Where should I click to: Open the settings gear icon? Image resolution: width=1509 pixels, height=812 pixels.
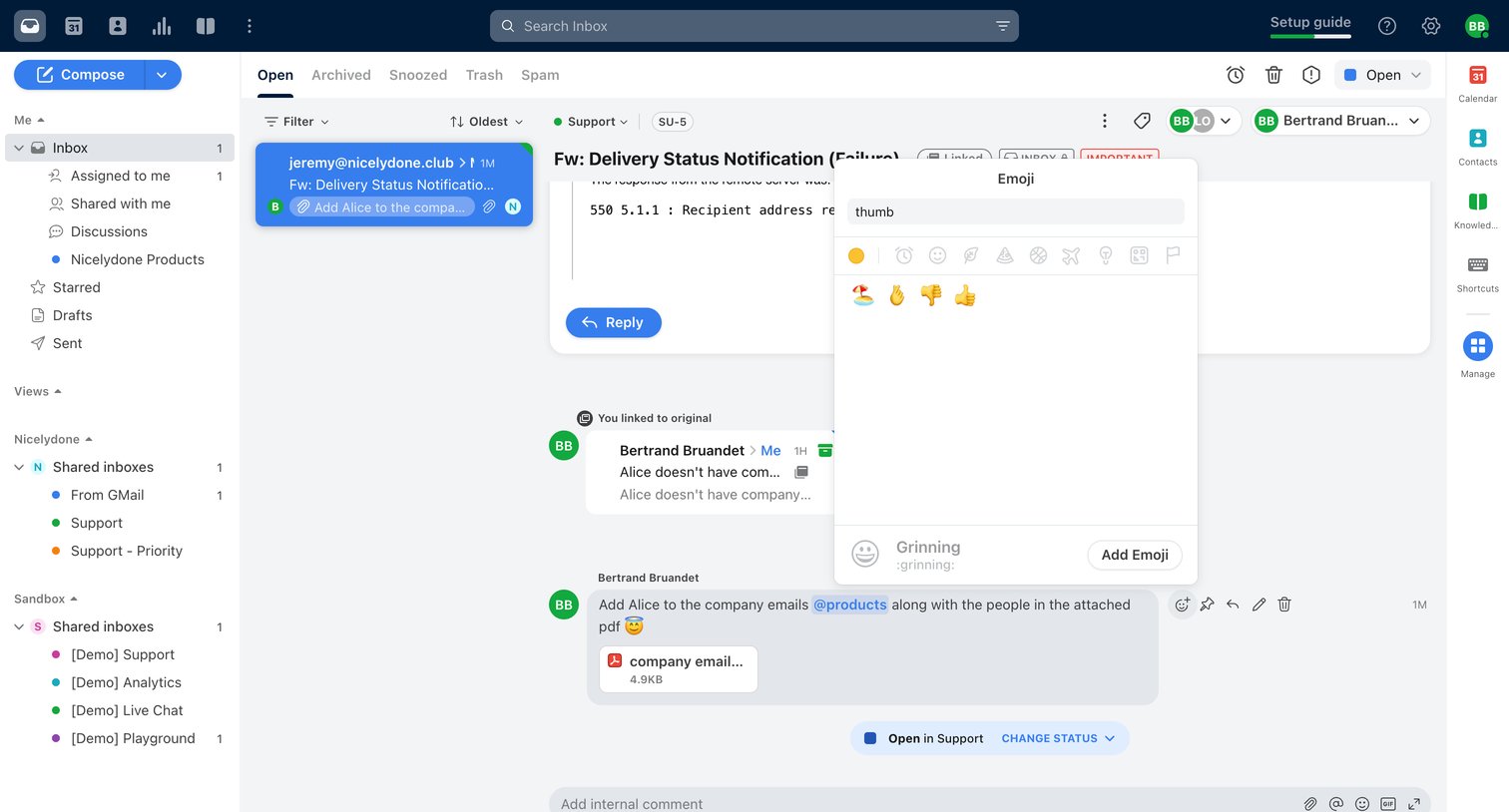[1431, 26]
